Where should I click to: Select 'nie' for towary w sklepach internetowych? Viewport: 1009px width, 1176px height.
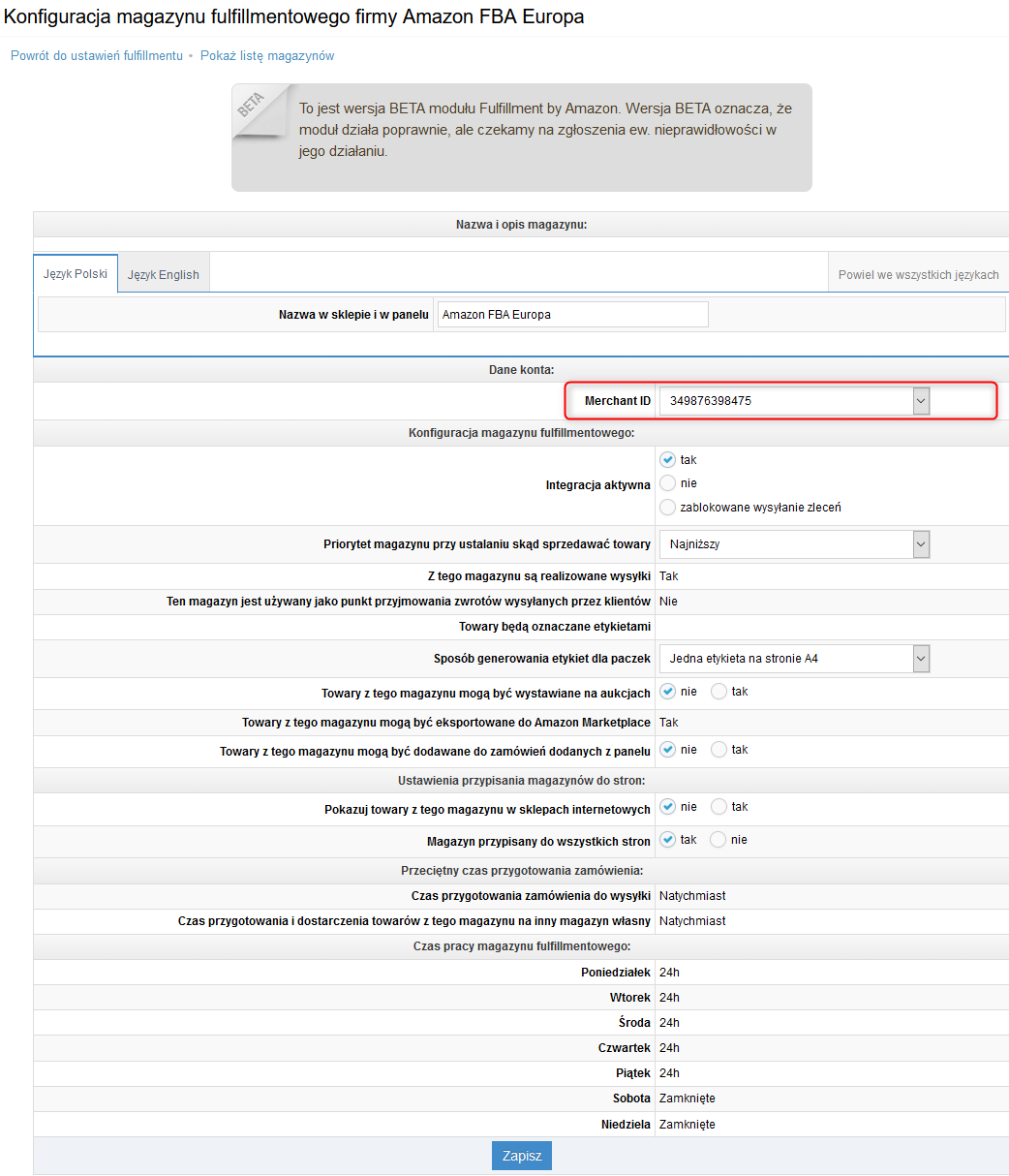pos(667,807)
